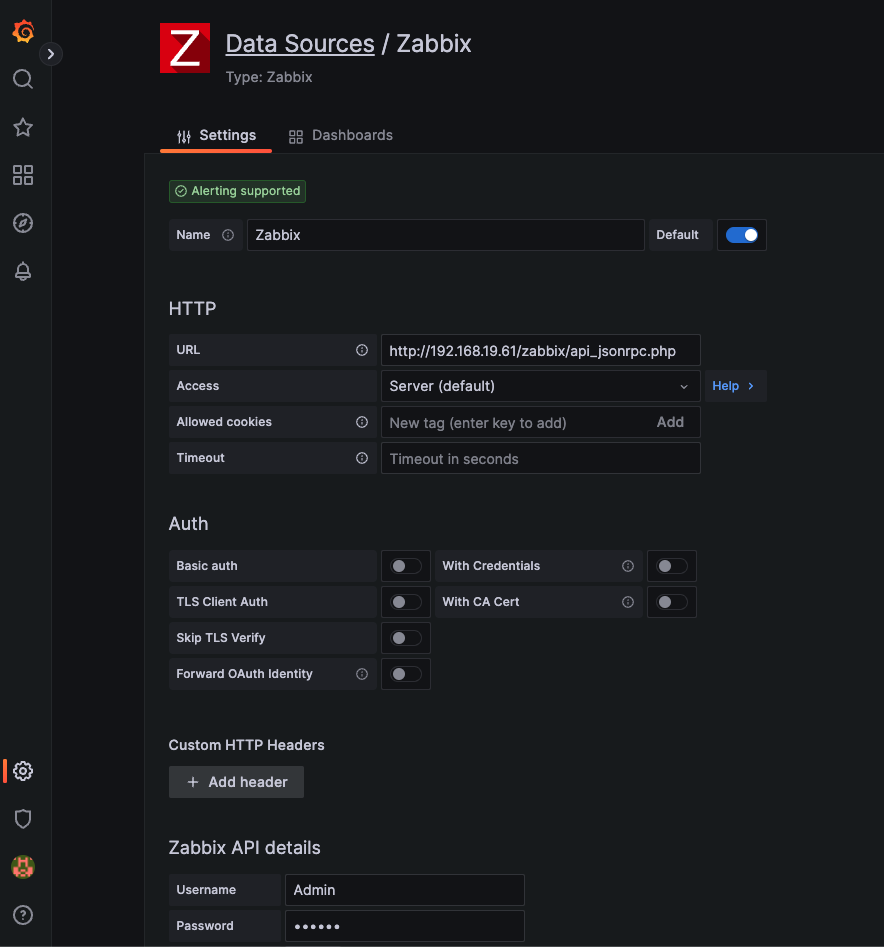This screenshot has width=884, height=947.
Task: Click the Alerting supported badge
Action: (237, 191)
